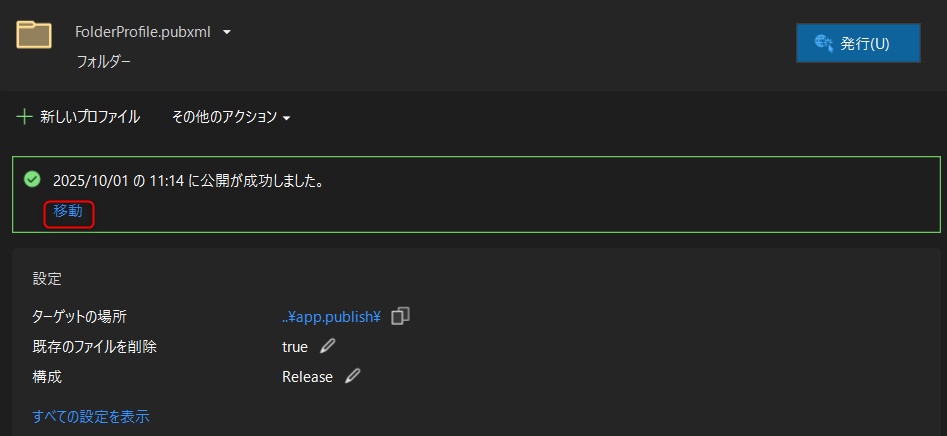
Task: Copy the target location path
Action: [401, 316]
